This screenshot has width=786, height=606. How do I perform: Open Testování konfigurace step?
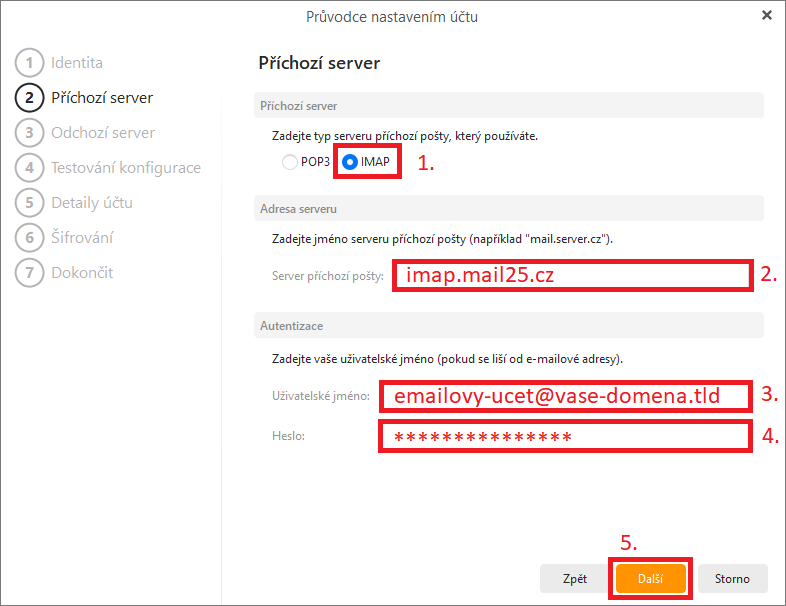click(126, 167)
